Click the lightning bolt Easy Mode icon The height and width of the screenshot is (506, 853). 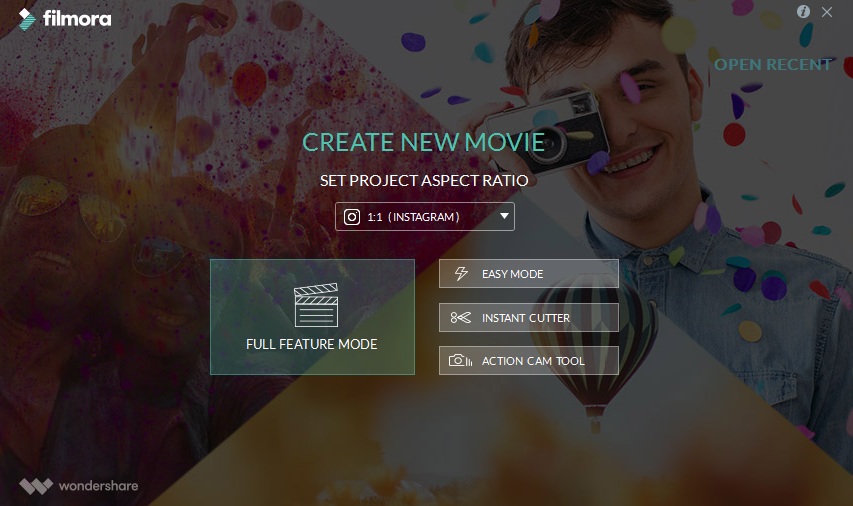[x=461, y=274]
